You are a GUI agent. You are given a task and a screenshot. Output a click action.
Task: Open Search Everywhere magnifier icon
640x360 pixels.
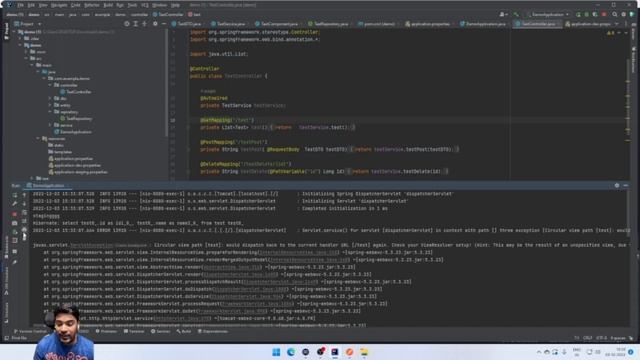[615, 15]
